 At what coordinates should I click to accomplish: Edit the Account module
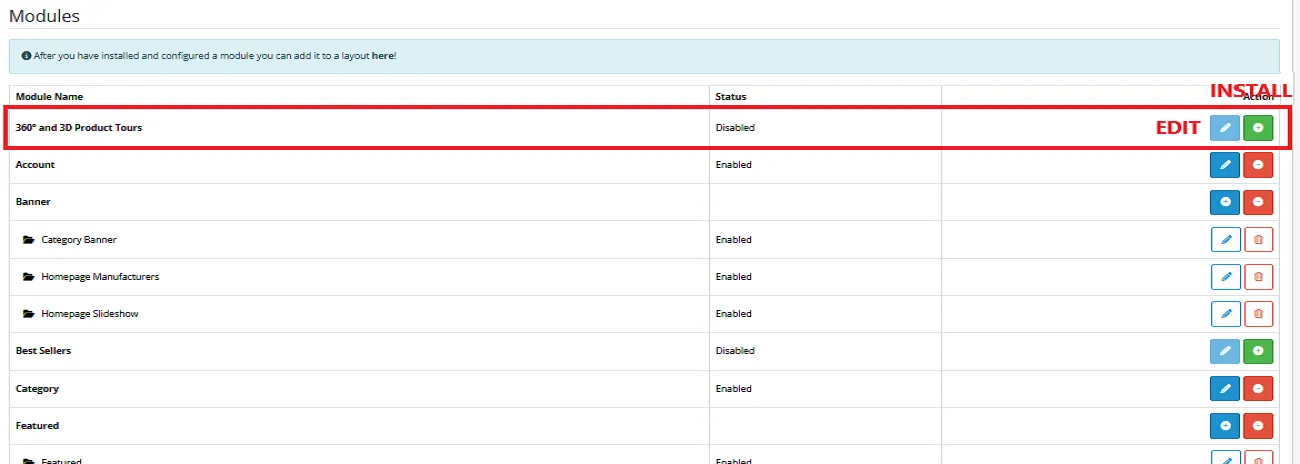click(1225, 165)
